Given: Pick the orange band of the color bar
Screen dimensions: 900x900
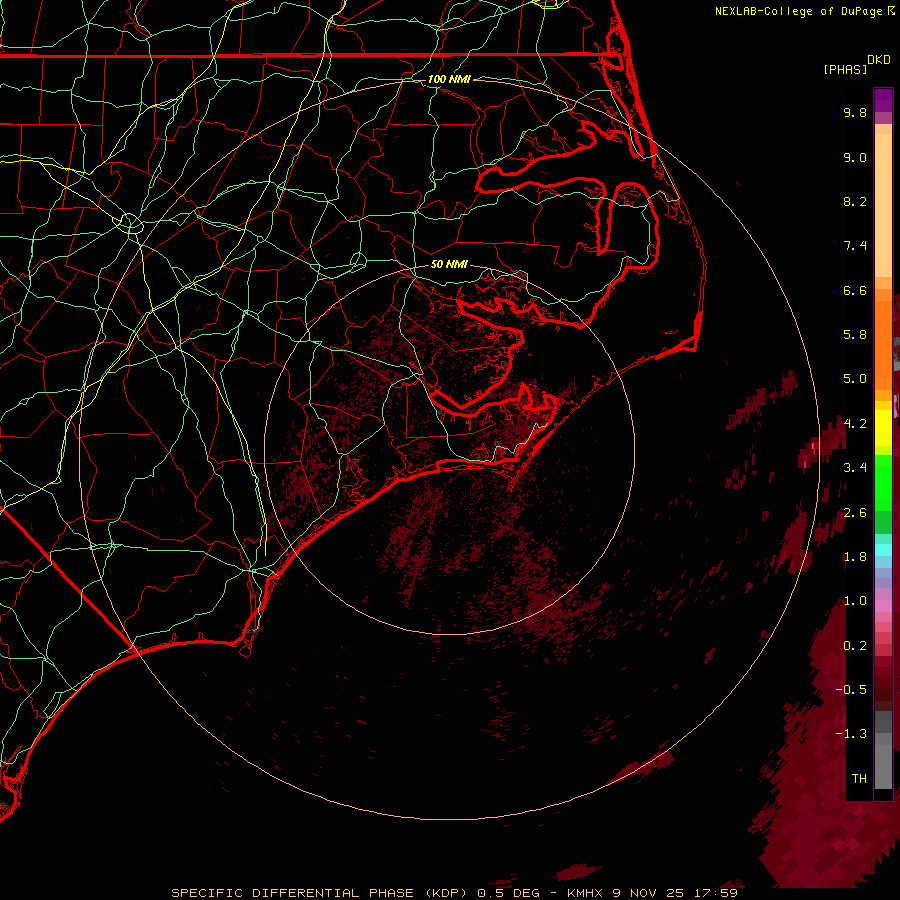Looking at the screenshot, I should click(883, 344).
